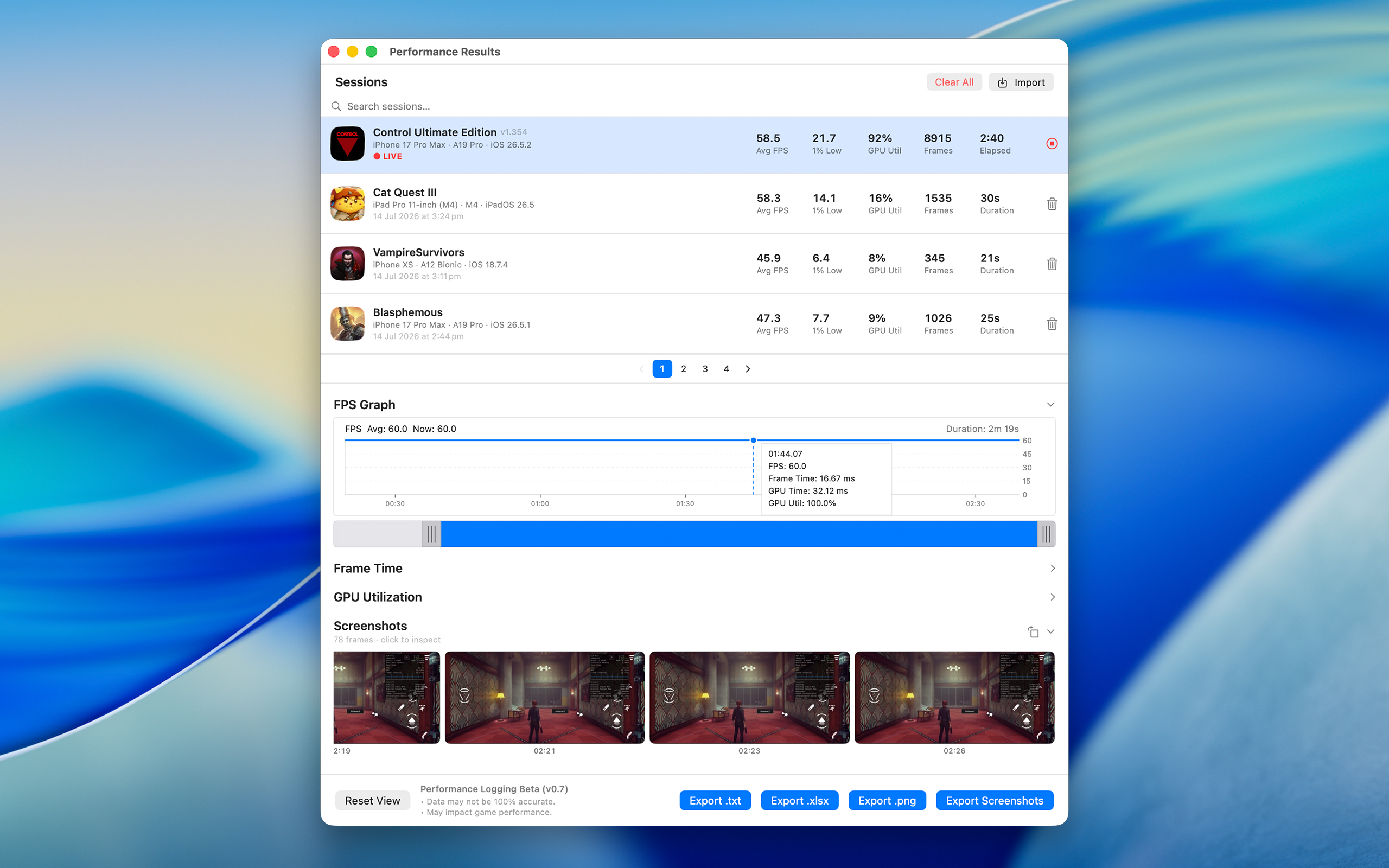Select the VampireSurvivors session name

click(x=418, y=252)
